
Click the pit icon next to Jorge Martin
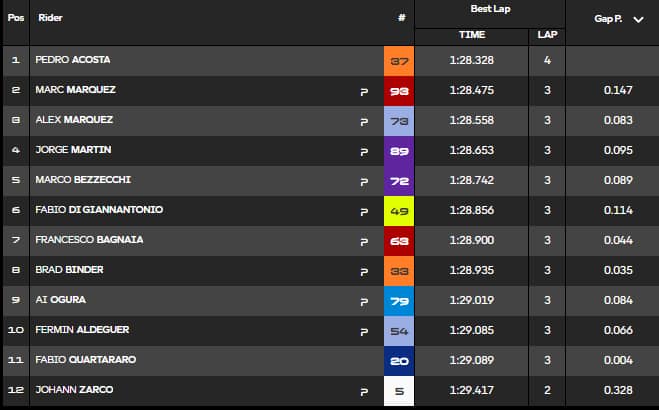[x=364, y=152]
